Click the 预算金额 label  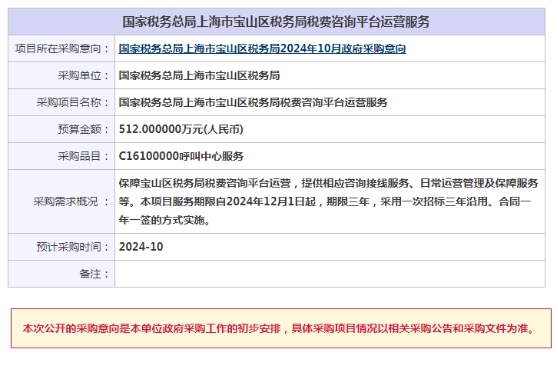[x=83, y=129]
